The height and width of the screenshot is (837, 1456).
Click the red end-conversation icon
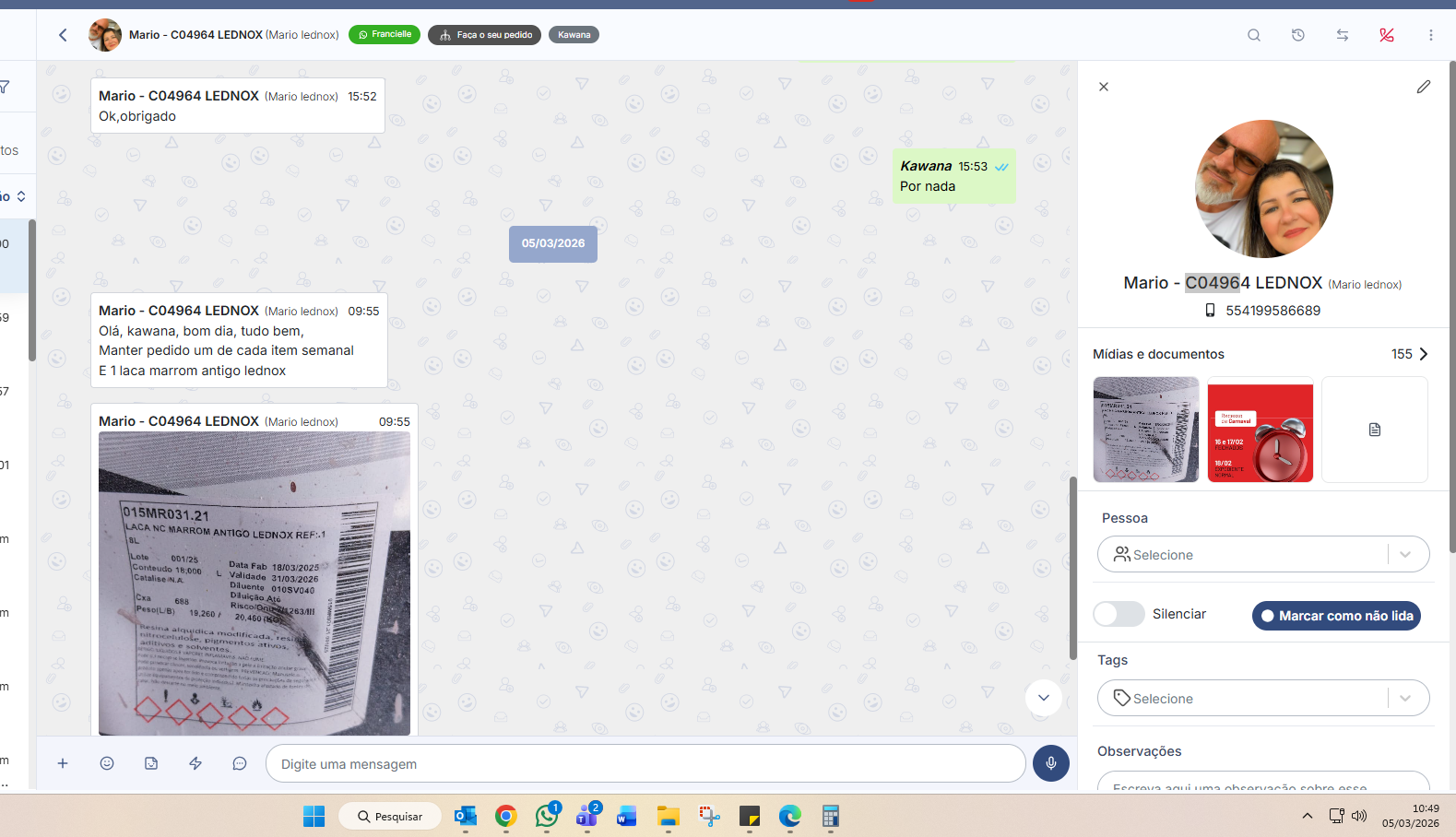coord(1386,35)
